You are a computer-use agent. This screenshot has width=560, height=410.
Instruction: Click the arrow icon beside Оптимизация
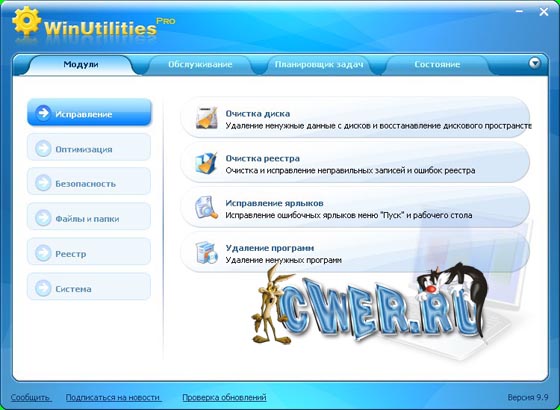click(43, 149)
